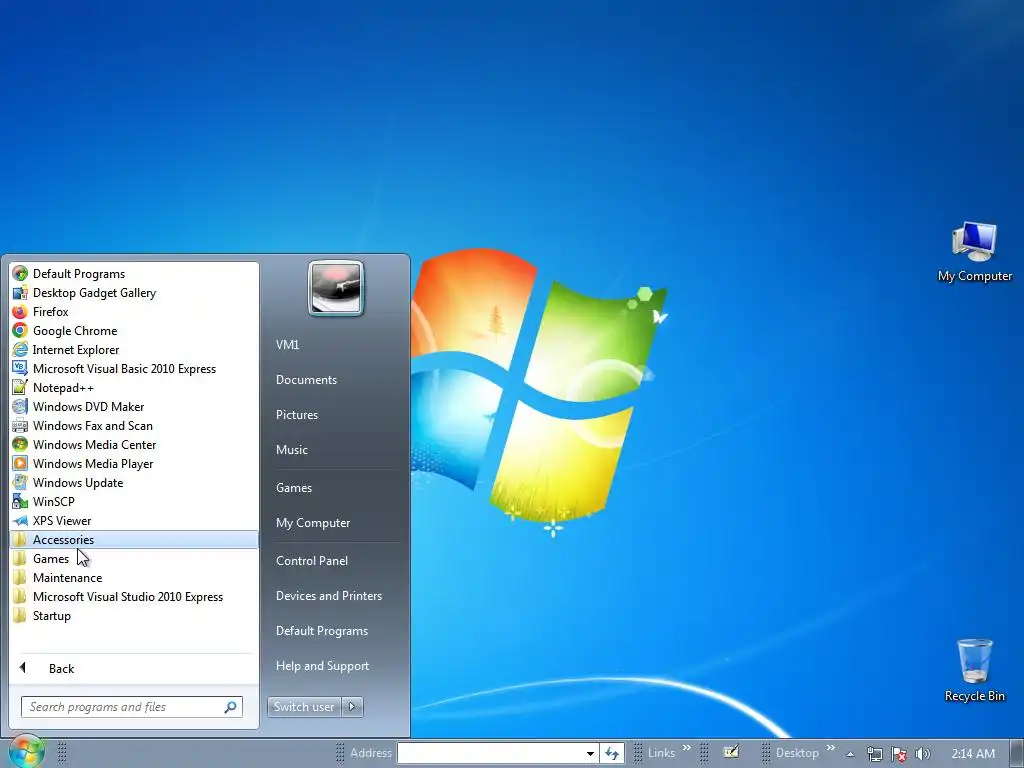This screenshot has width=1024, height=768.
Task: Click the search magnifier icon
Action: tap(231, 707)
